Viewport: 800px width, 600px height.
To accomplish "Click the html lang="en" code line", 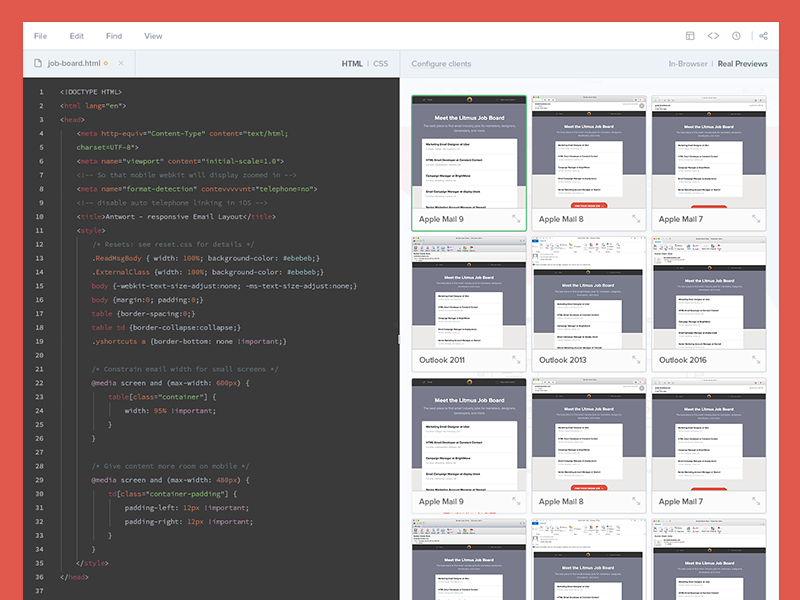I will [93, 106].
